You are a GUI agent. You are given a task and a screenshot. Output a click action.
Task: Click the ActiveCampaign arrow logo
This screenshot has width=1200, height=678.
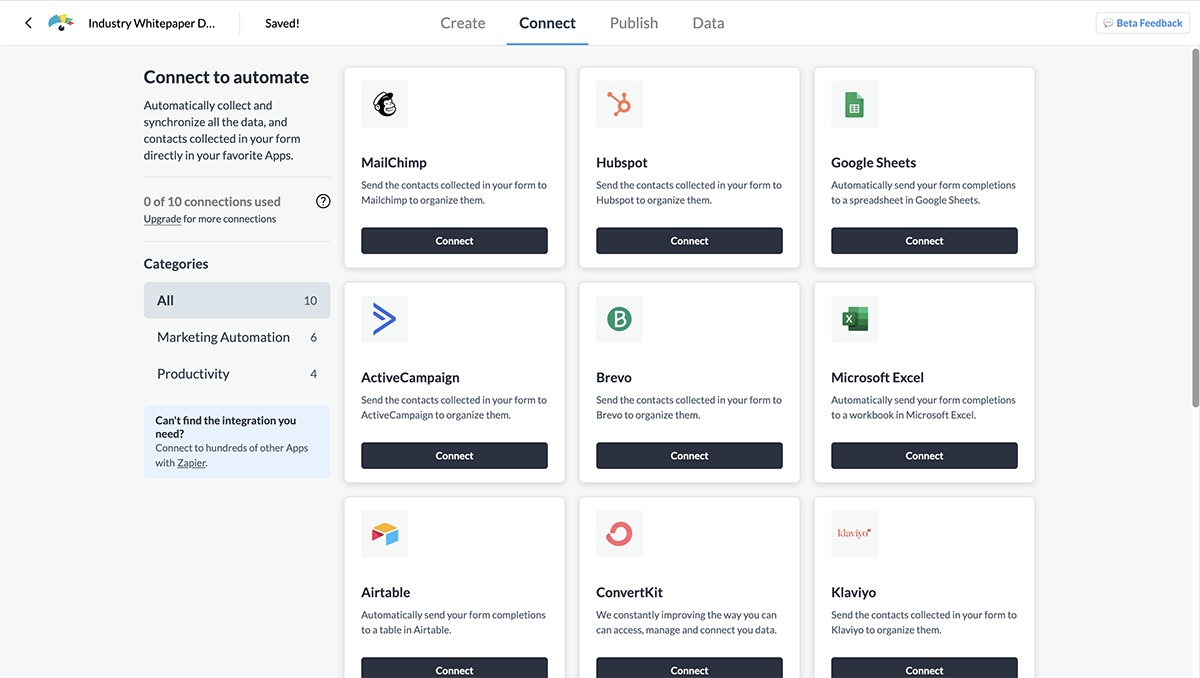pyautogui.click(x=384, y=319)
